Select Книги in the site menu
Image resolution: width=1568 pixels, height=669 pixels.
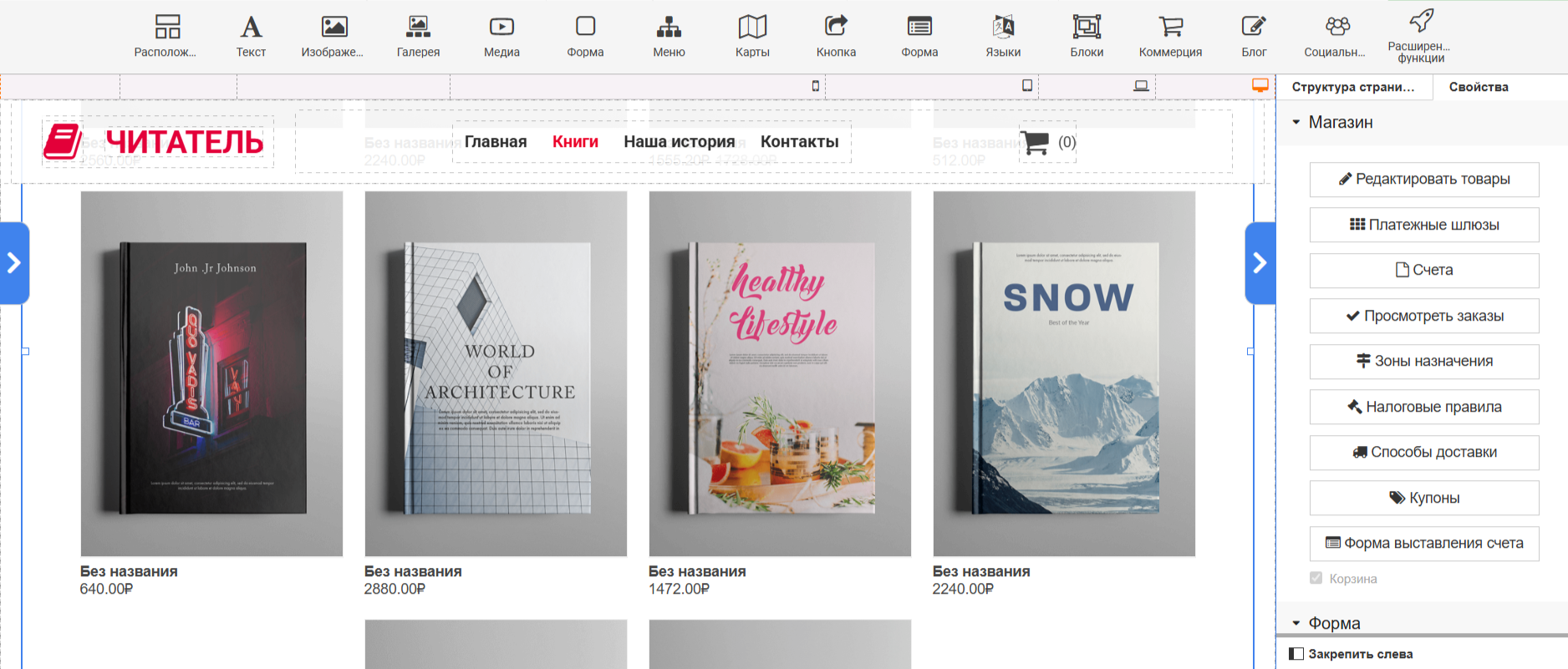575,142
